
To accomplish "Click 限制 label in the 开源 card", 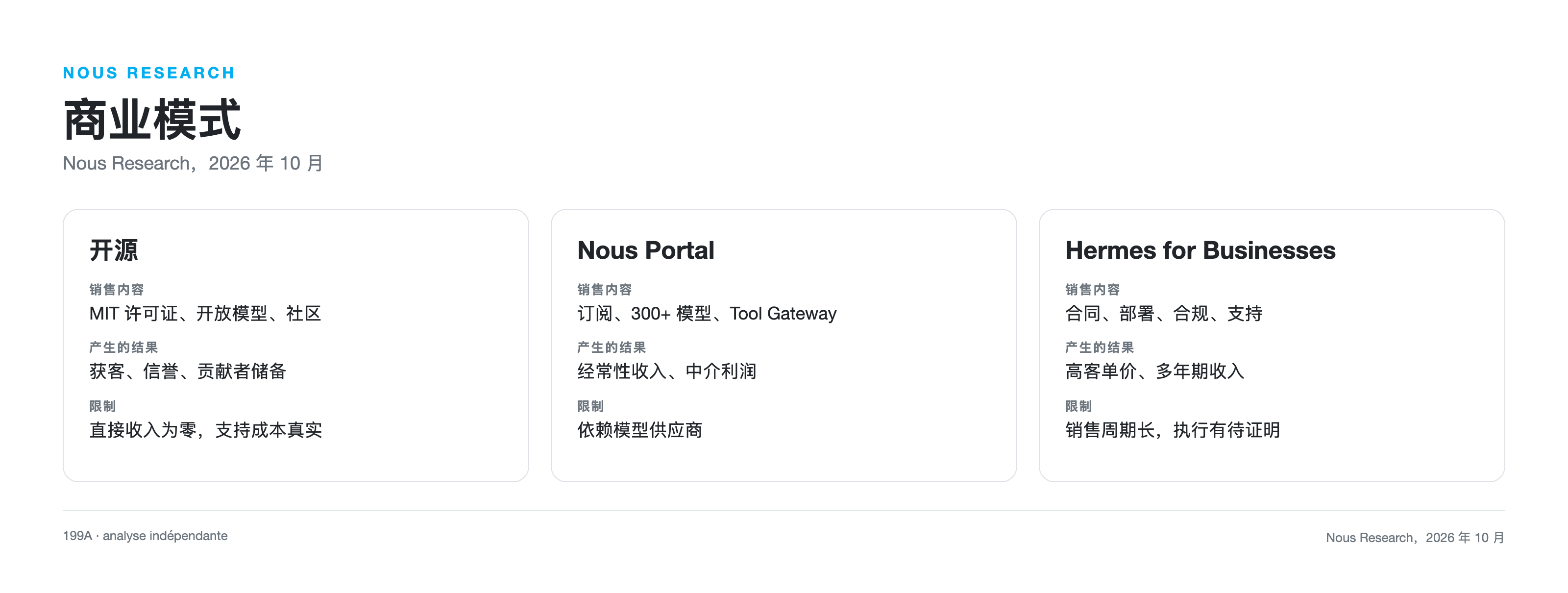I will [102, 406].
